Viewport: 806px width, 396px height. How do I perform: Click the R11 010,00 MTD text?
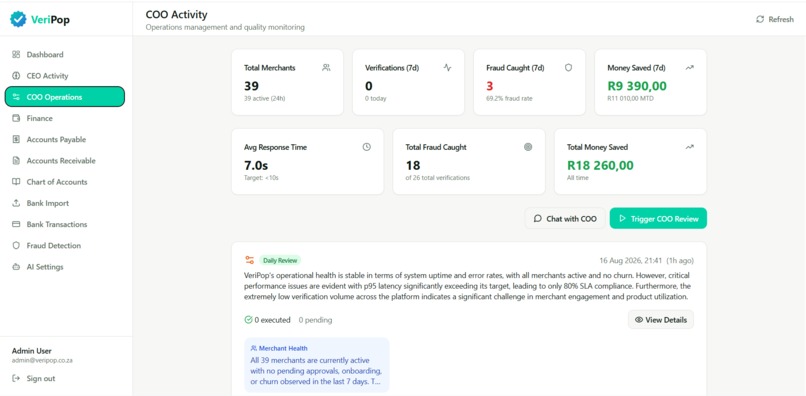[x=631, y=98]
